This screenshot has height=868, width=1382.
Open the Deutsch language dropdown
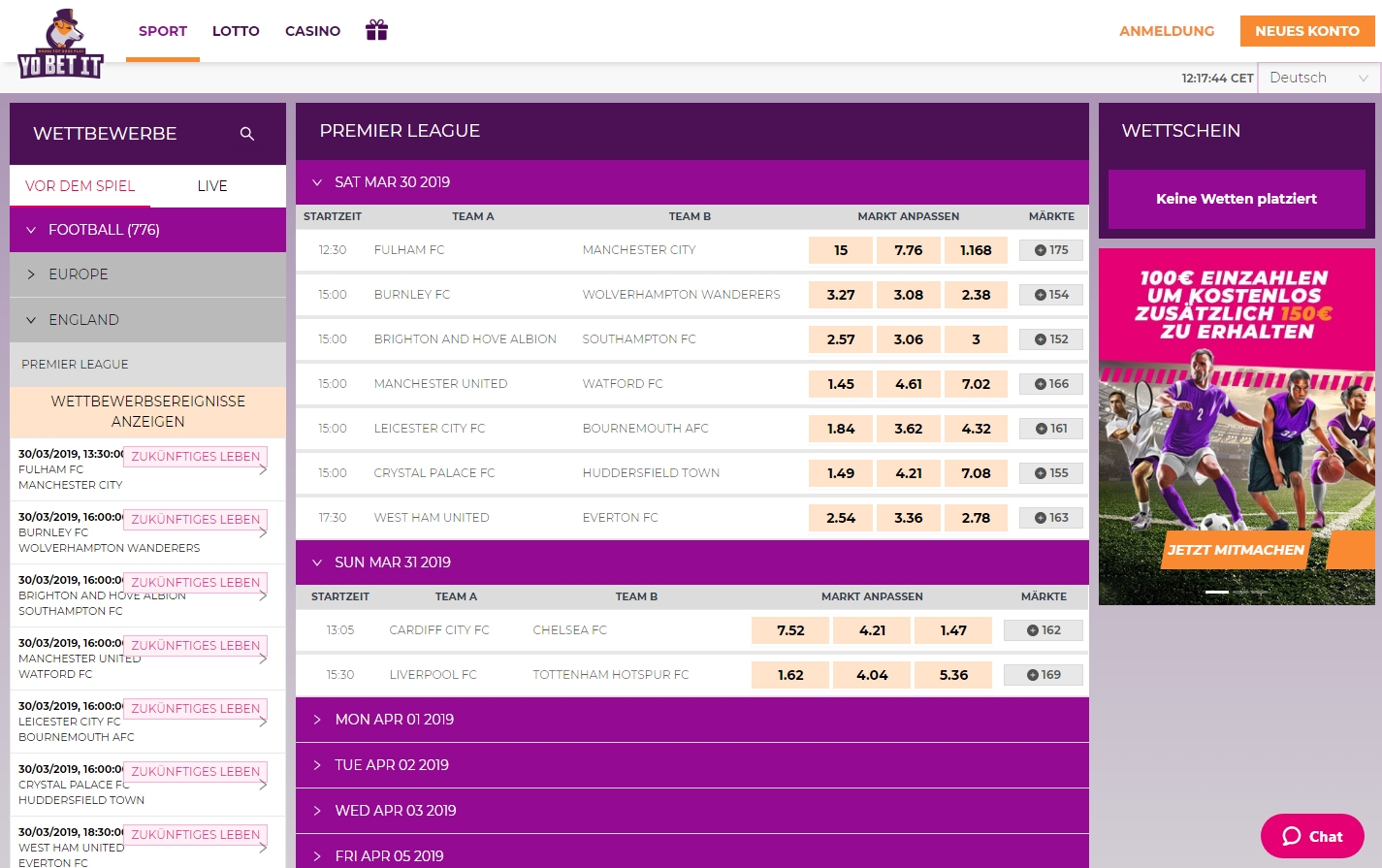click(1318, 78)
